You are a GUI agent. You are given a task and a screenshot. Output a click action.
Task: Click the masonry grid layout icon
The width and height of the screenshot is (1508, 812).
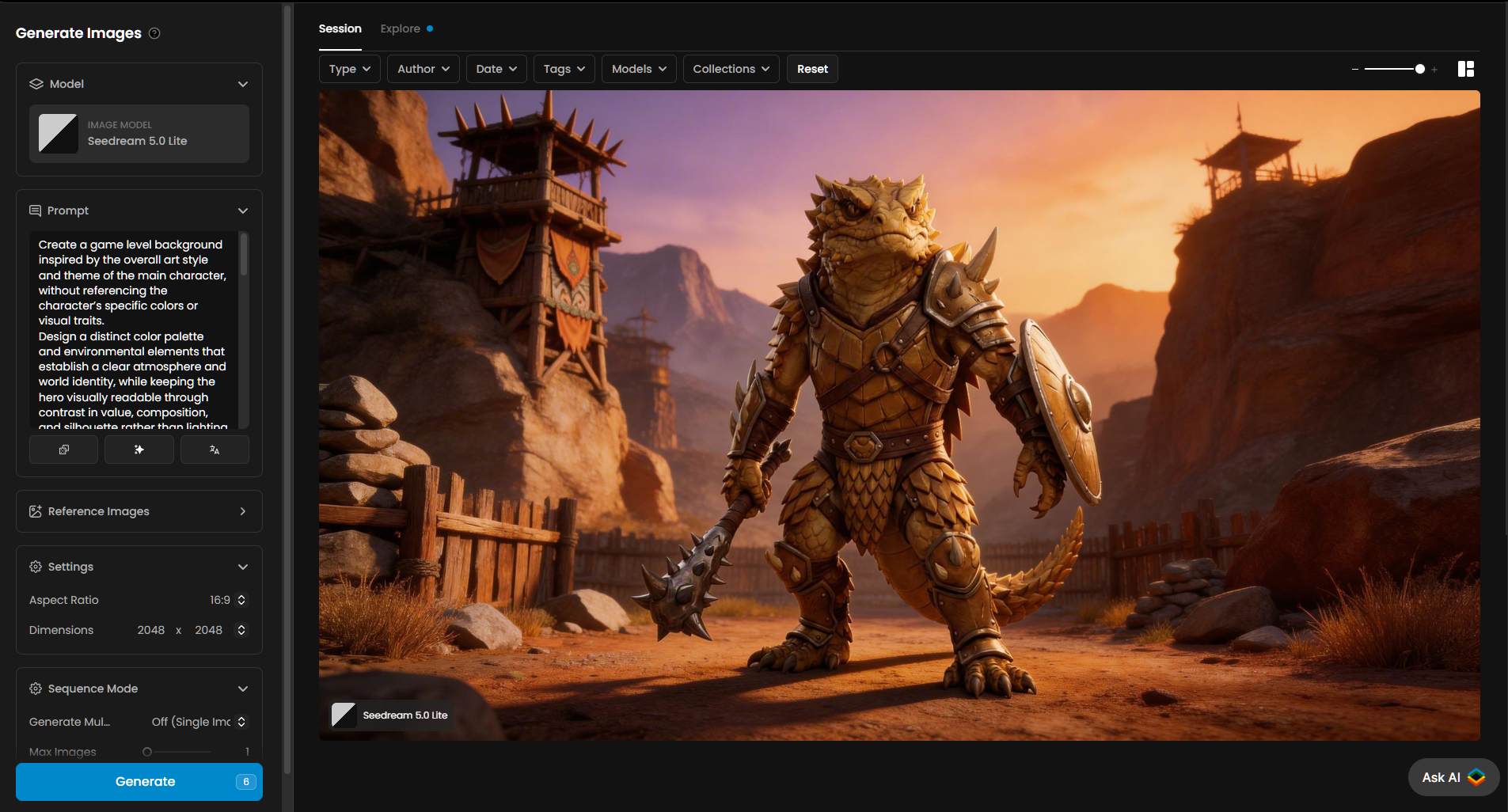[1465, 69]
